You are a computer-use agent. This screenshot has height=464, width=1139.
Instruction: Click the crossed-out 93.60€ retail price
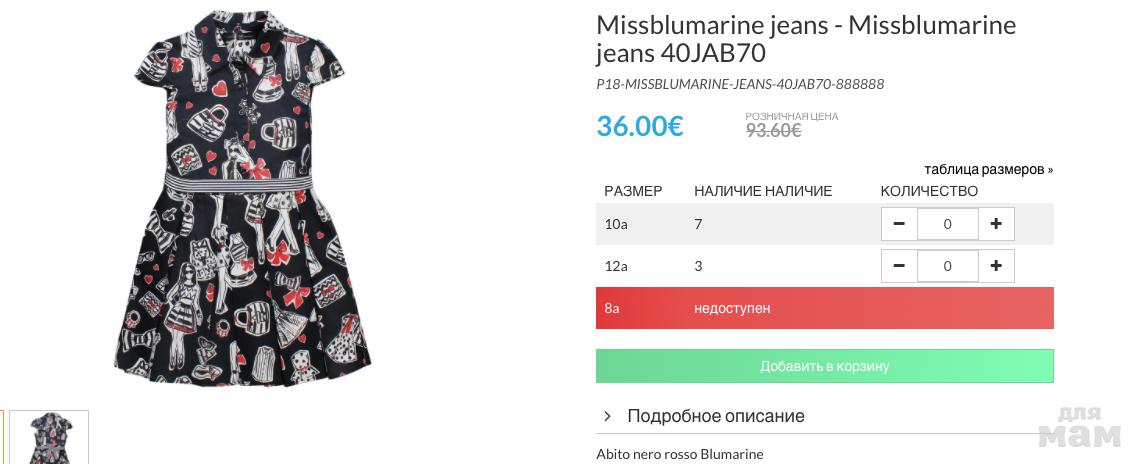tap(773, 130)
